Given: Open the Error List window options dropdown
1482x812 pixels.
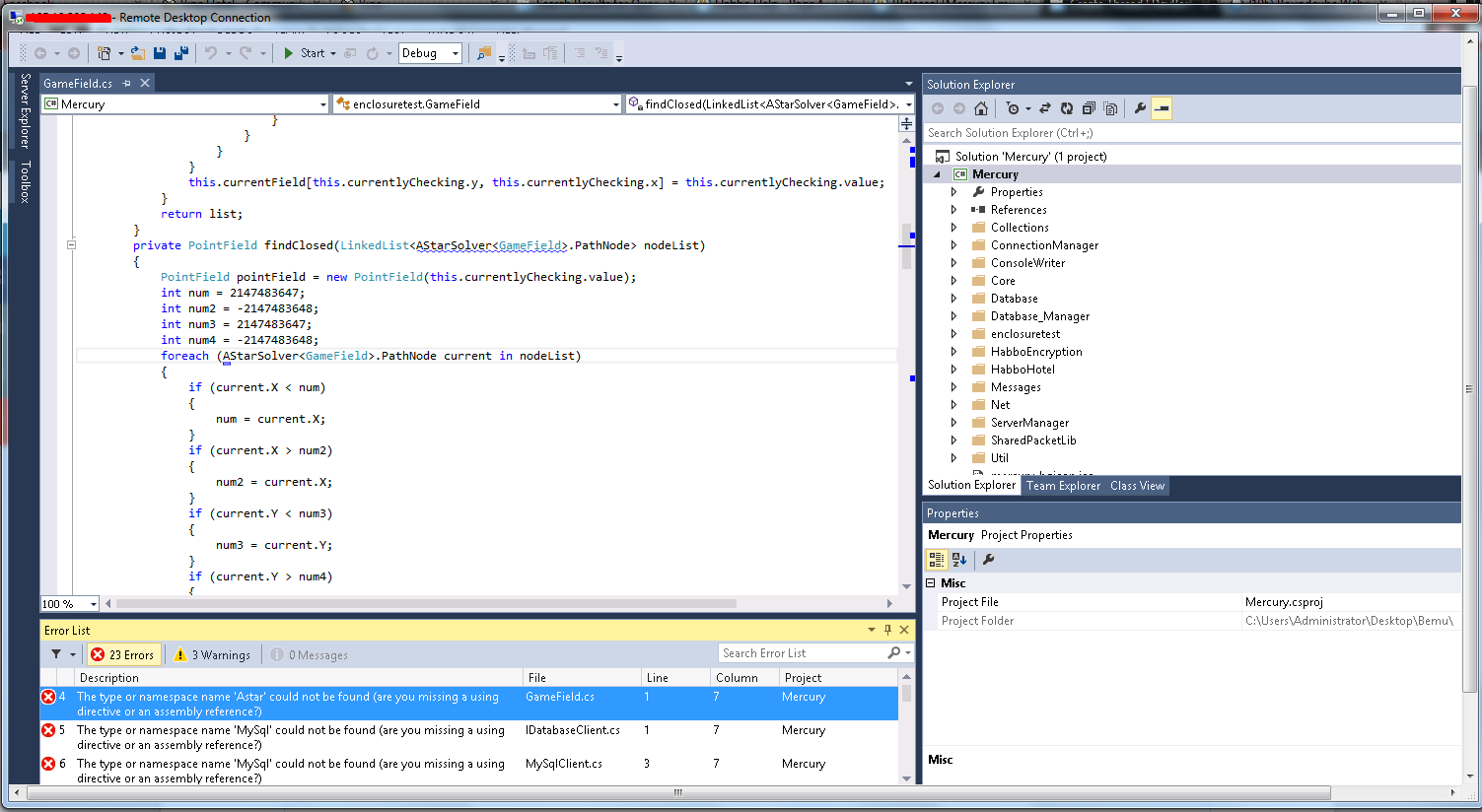Looking at the screenshot, I should pyautogui.click(x=872, y=630).
